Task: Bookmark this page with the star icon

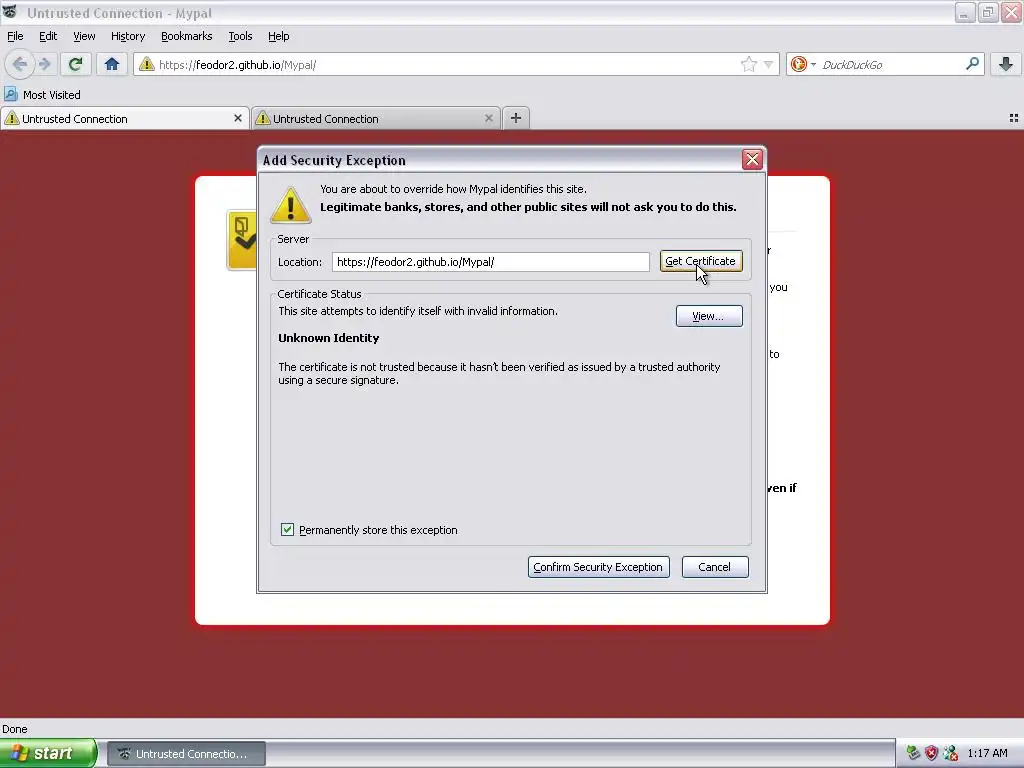Action: coord(748,64)
